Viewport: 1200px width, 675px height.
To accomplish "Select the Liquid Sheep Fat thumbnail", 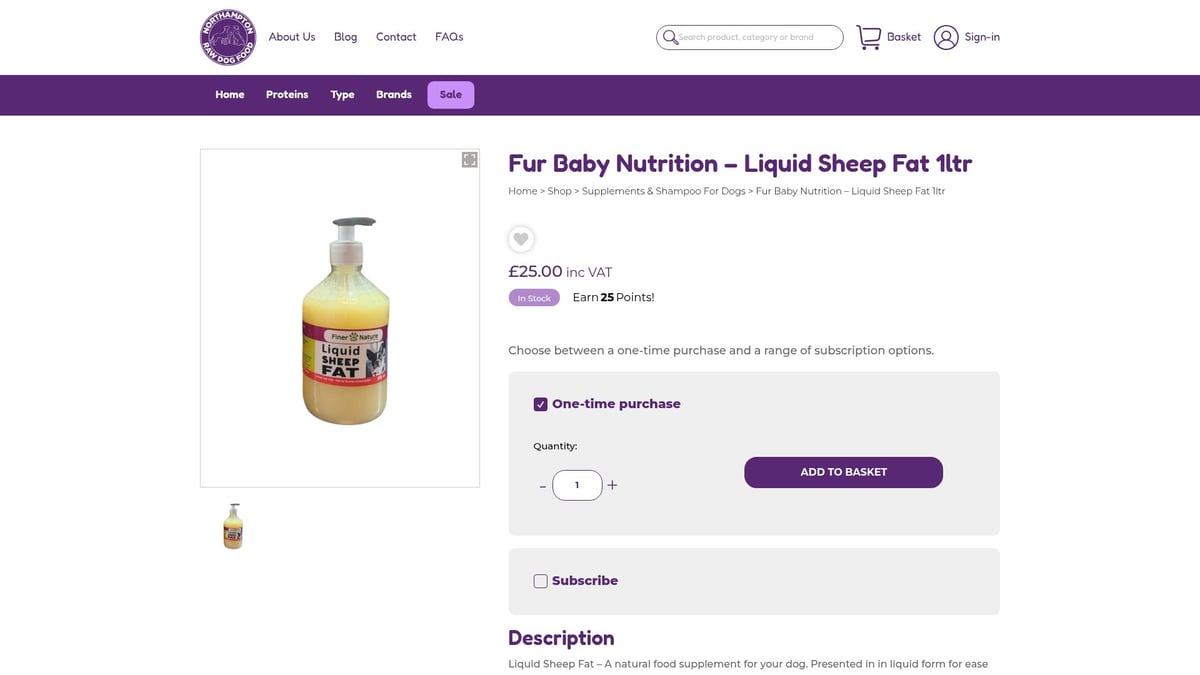I will (x=233, y=526).
